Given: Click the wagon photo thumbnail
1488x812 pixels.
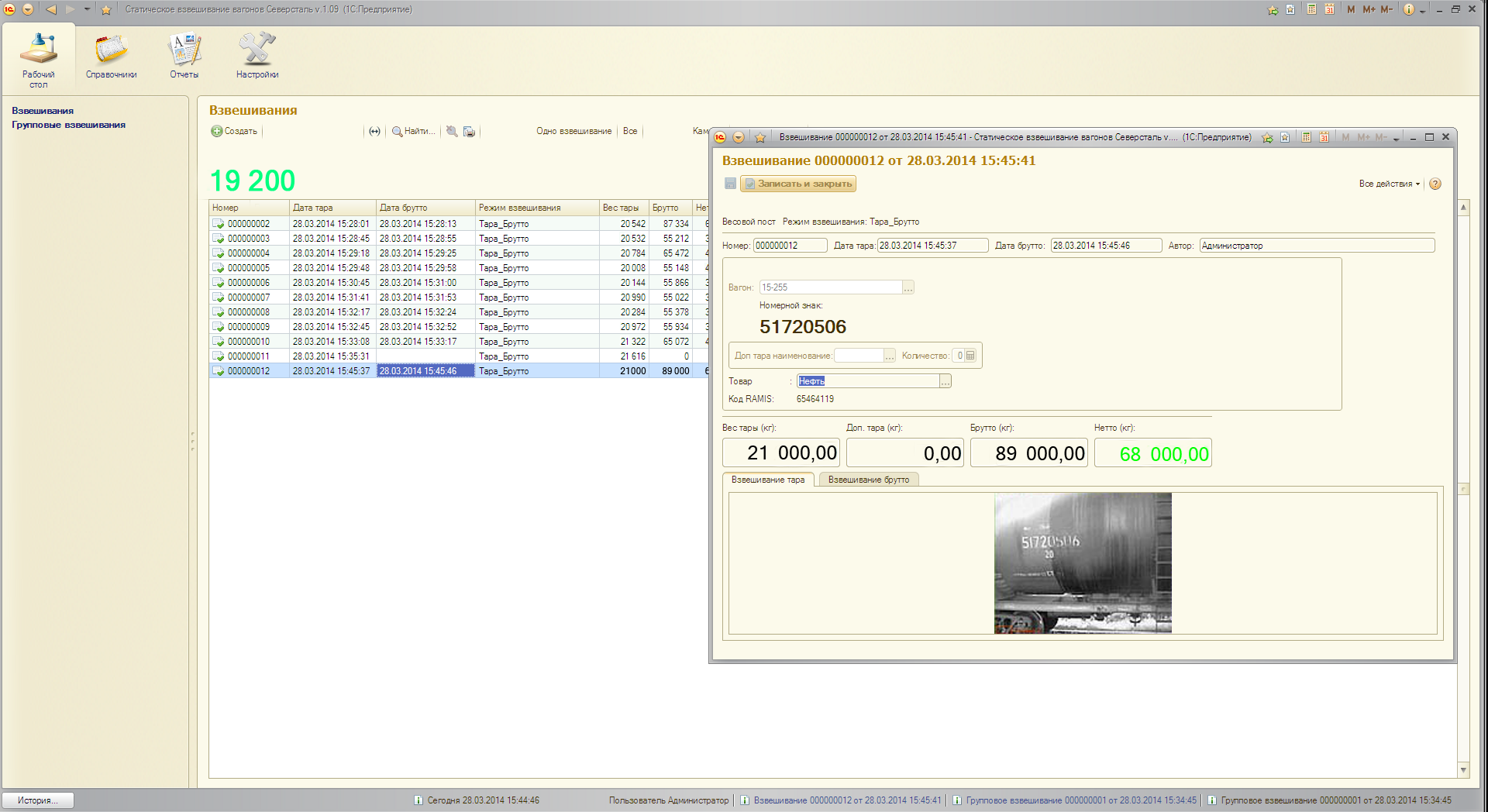Looking at the screenshot, I should (1083, 563).
